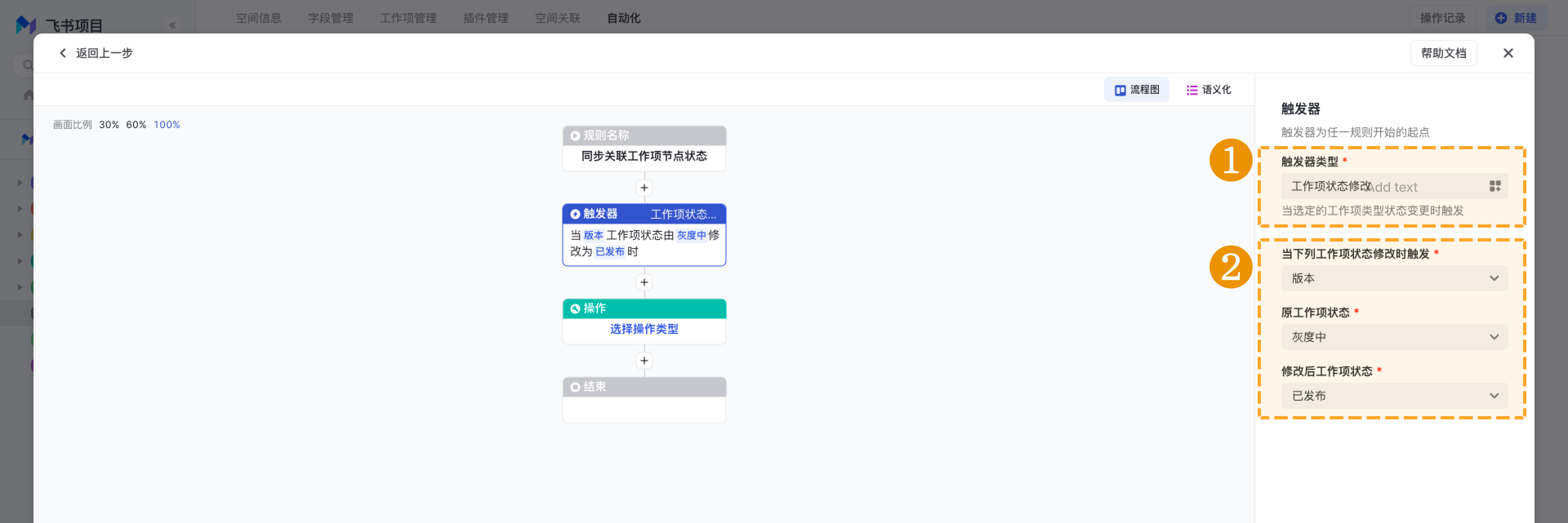Click the flowchart icon beside 流程图

coord(1120,91)
